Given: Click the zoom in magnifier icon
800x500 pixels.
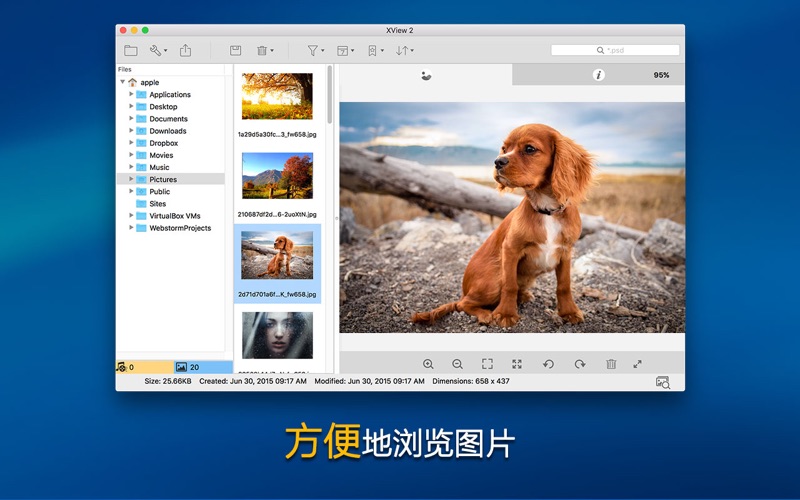Looking at the screenshot, I should pyautogui.click(x=428, y=364).
